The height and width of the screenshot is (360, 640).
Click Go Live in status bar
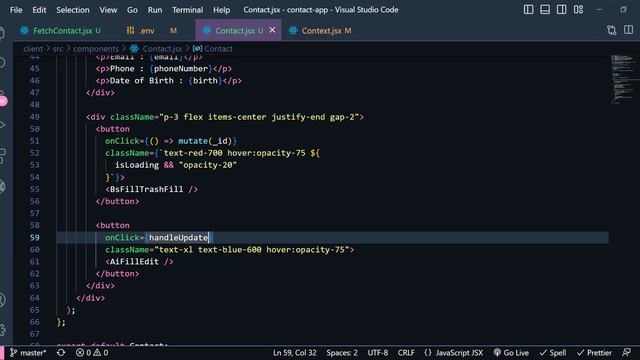511,353
